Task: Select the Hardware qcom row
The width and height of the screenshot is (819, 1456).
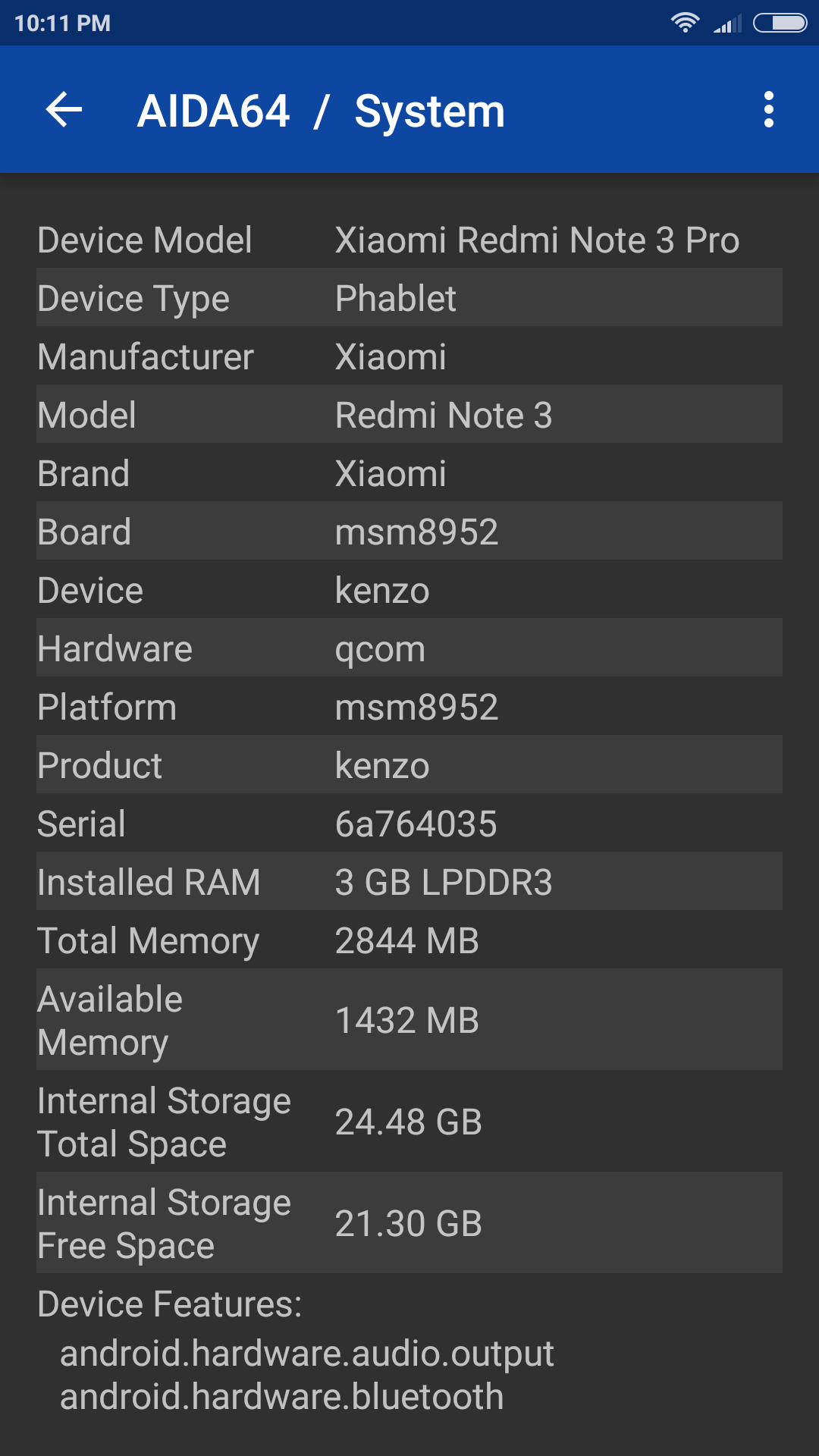Action: (409, 648)
